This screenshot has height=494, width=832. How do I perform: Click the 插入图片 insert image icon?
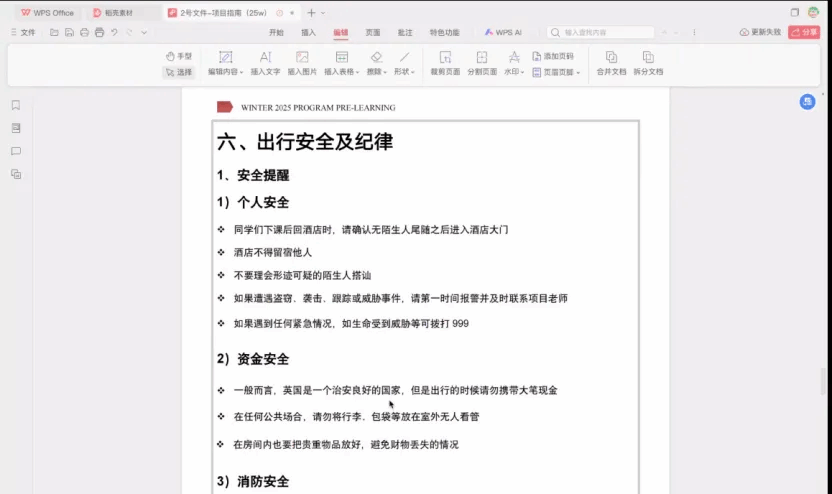click(x=302, y=58)
